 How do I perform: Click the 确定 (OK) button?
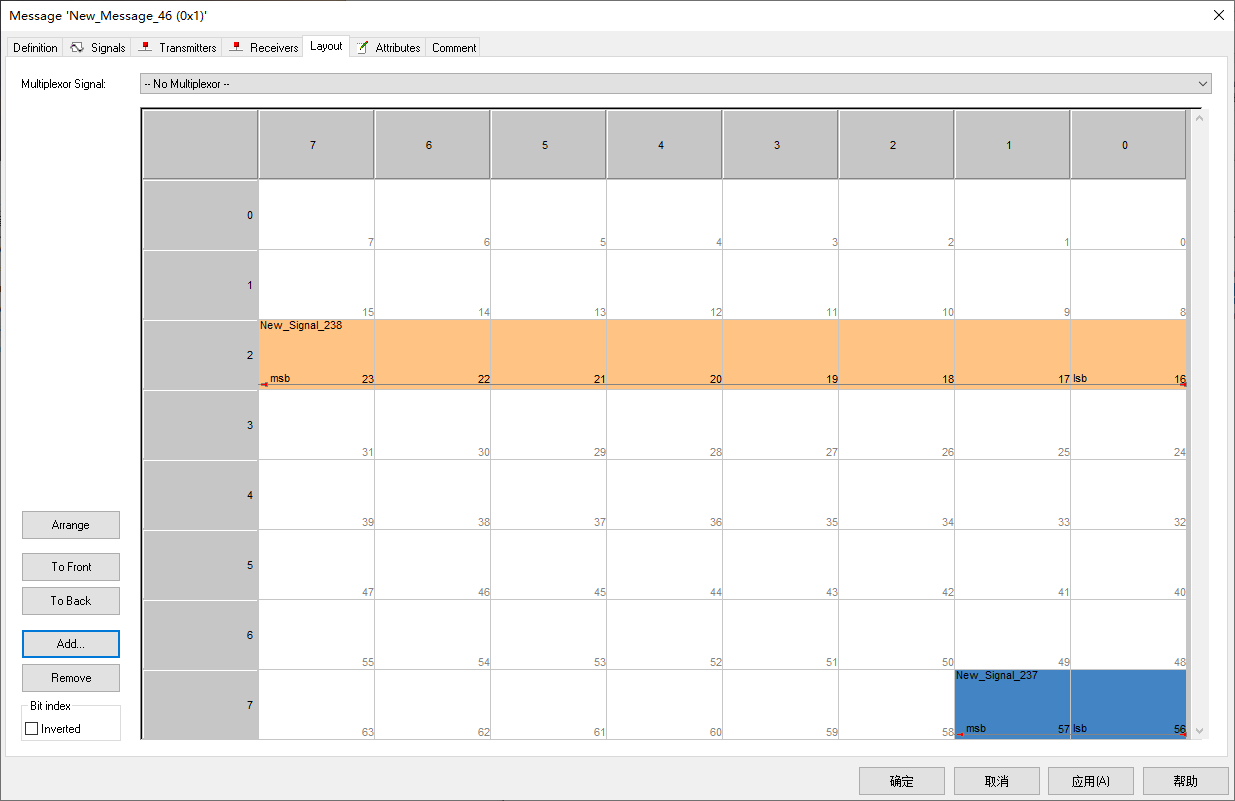(x=902, y=781)
